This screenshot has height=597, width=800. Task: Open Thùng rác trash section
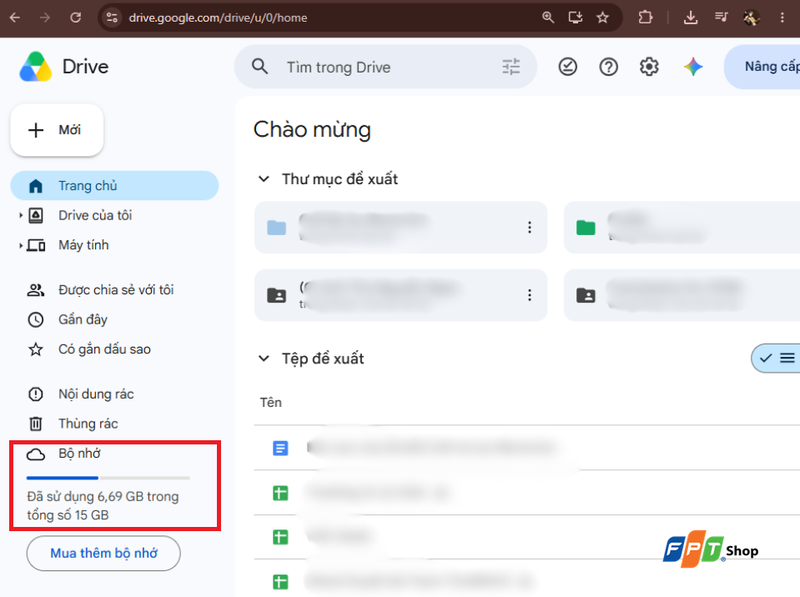coord(88,424)
